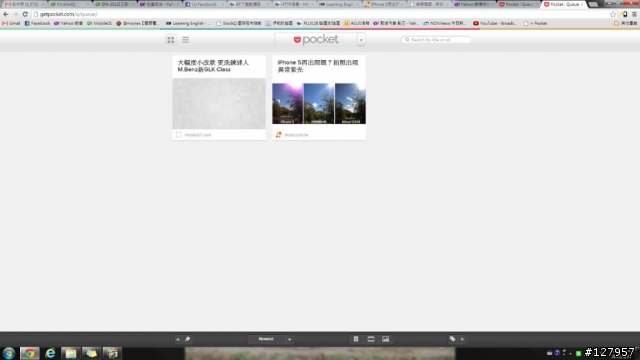Switch to the inactive Pocket Queue tab
This screenshot has height=360, width=640.
[518, 4]
